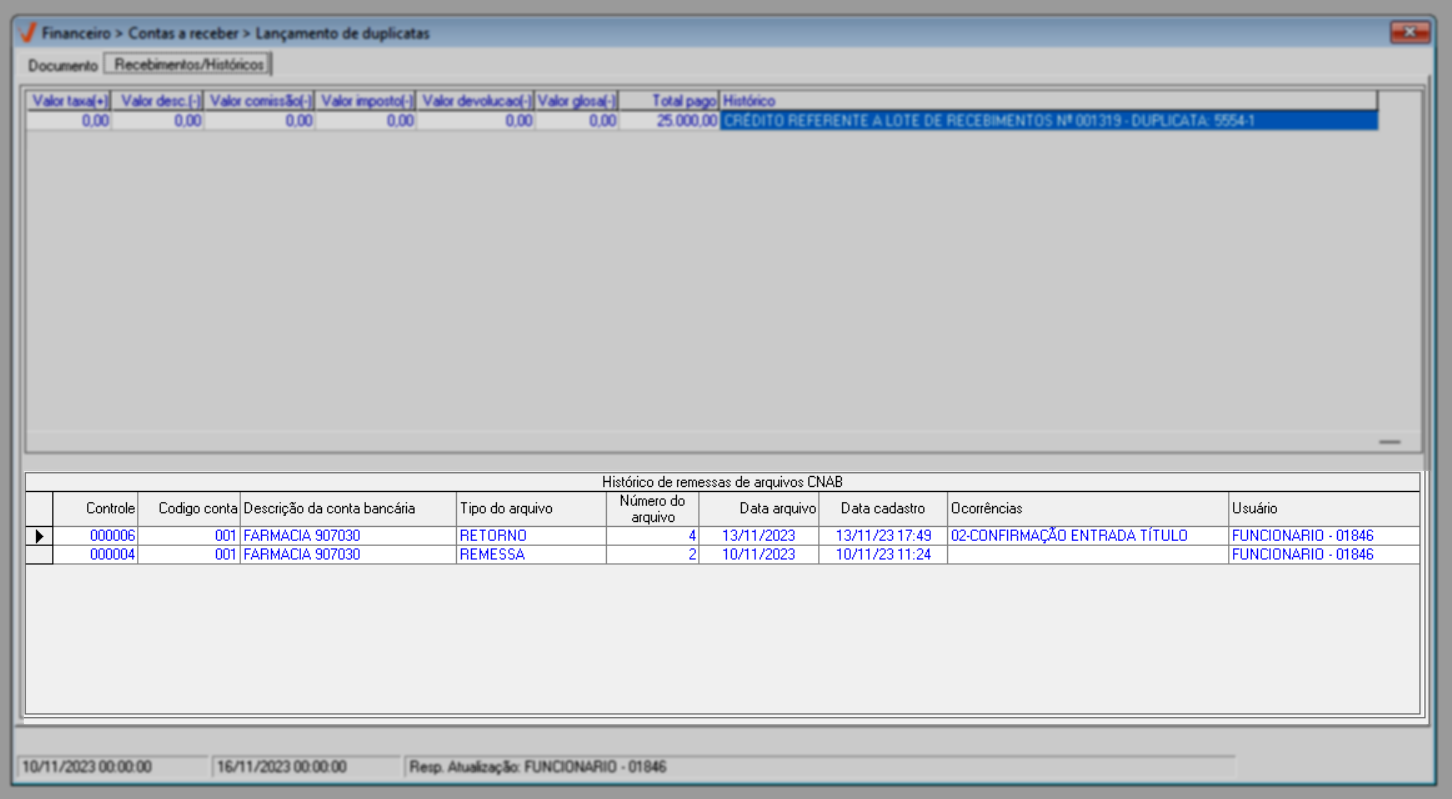
Task: Click the Ocorrências column header
Action: tap(1088, 508)
